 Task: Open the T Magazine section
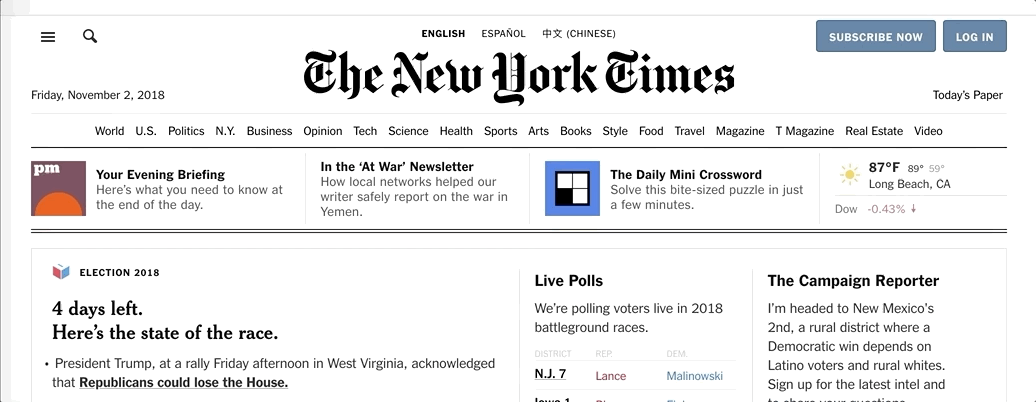[805, 131]
